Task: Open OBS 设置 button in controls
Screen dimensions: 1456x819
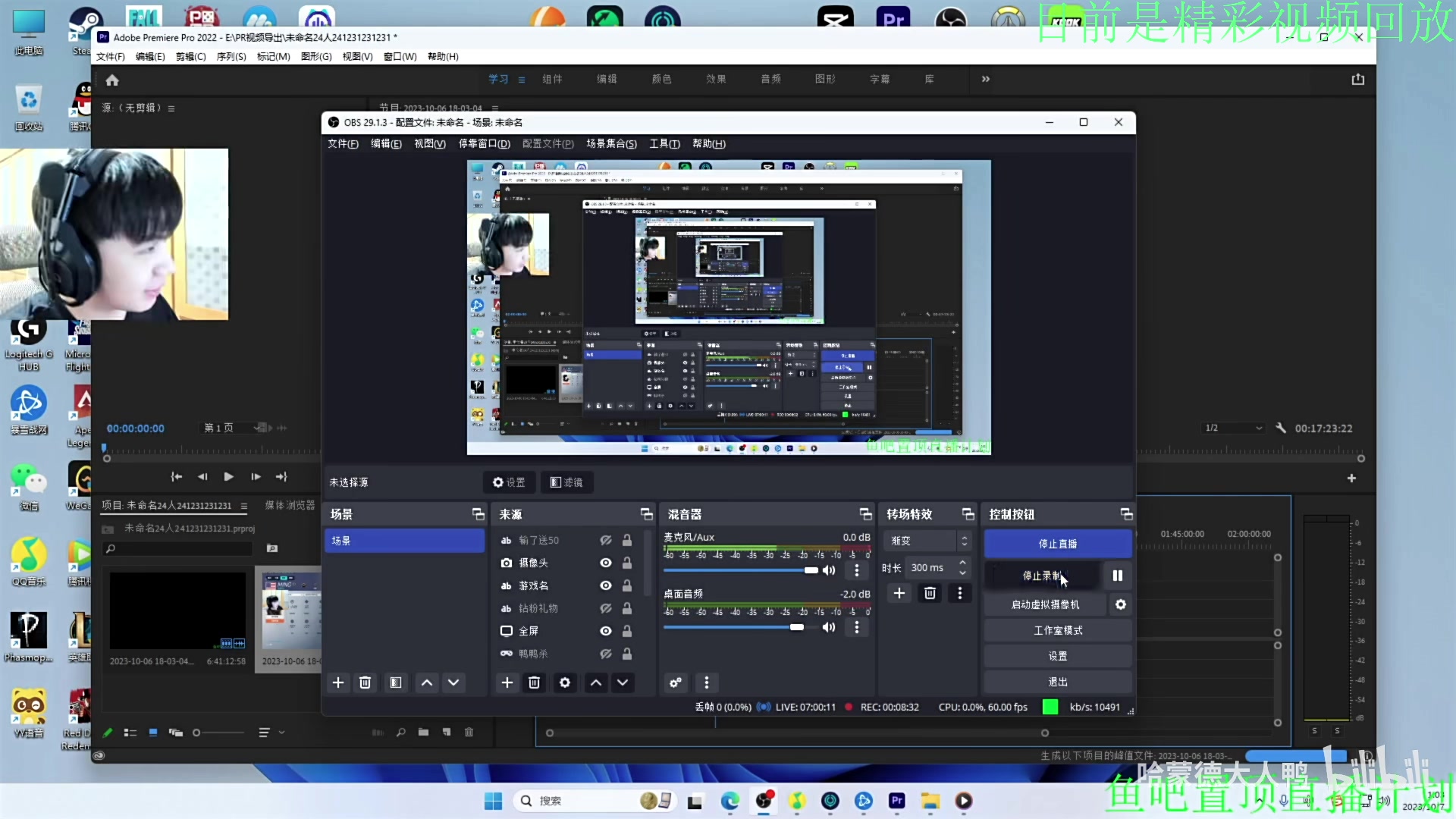Action: 1058,656
